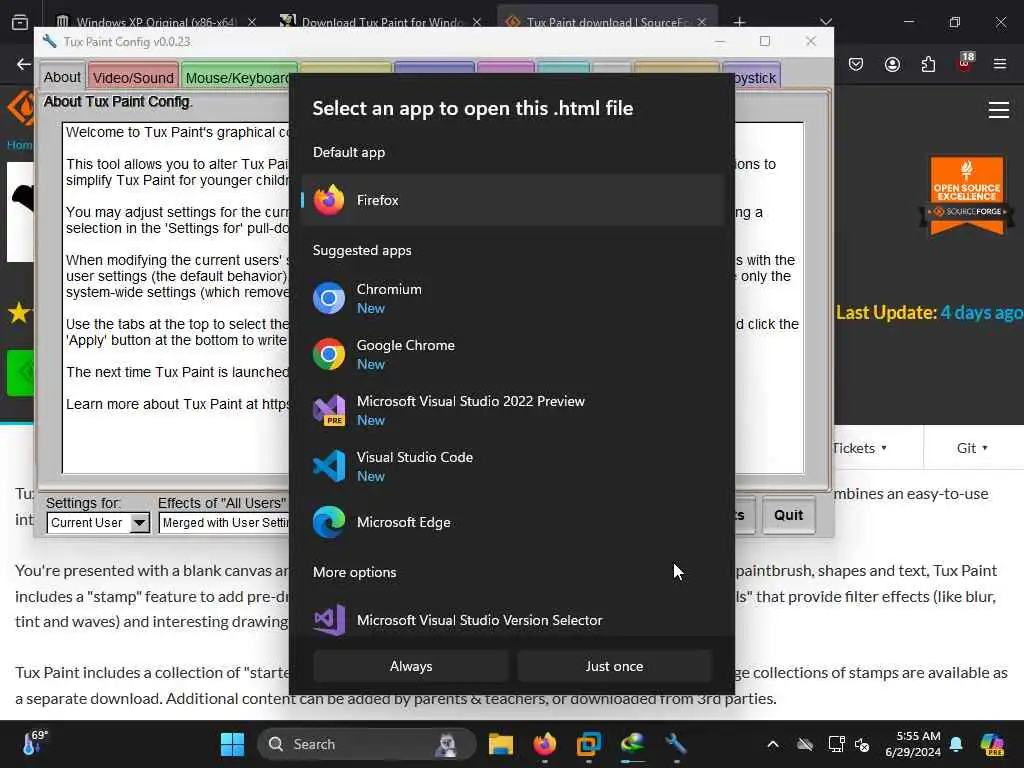The image size is (1024, 768).
Task: Pick Visual Studio Code from the list
Action: pyautogui.click(x=513, y=466)
